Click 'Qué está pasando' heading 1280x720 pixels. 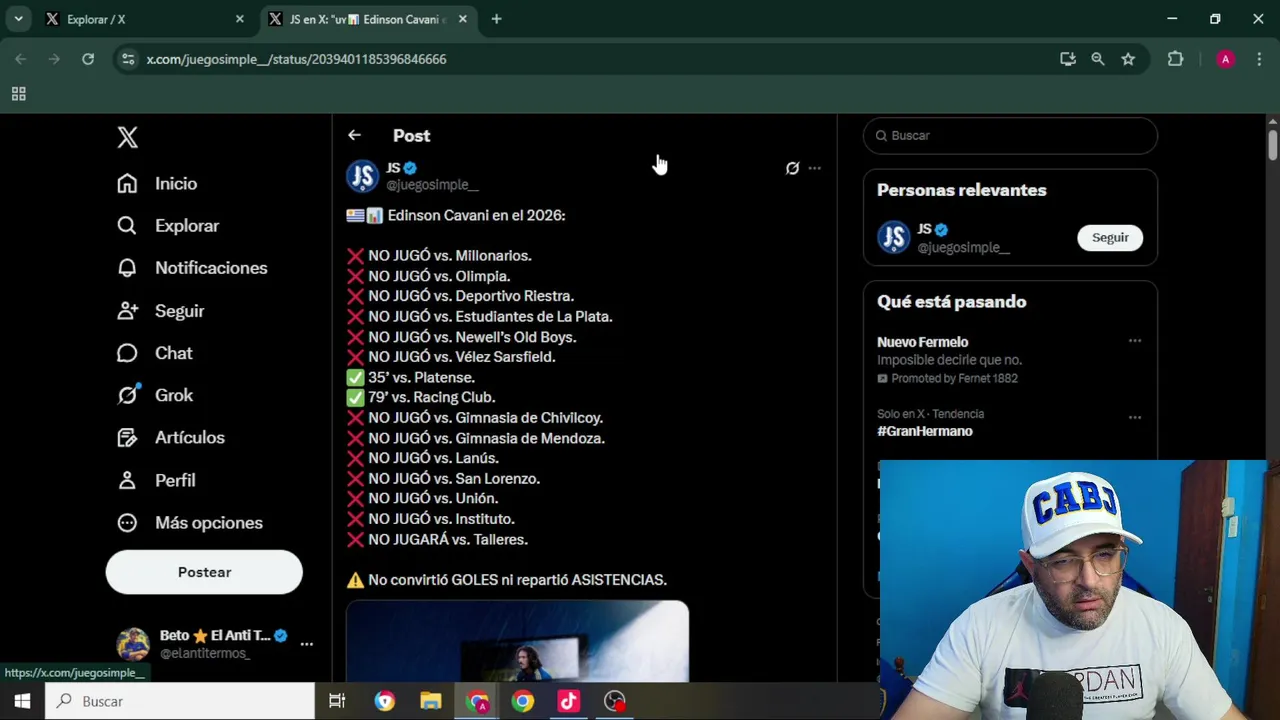951,302
